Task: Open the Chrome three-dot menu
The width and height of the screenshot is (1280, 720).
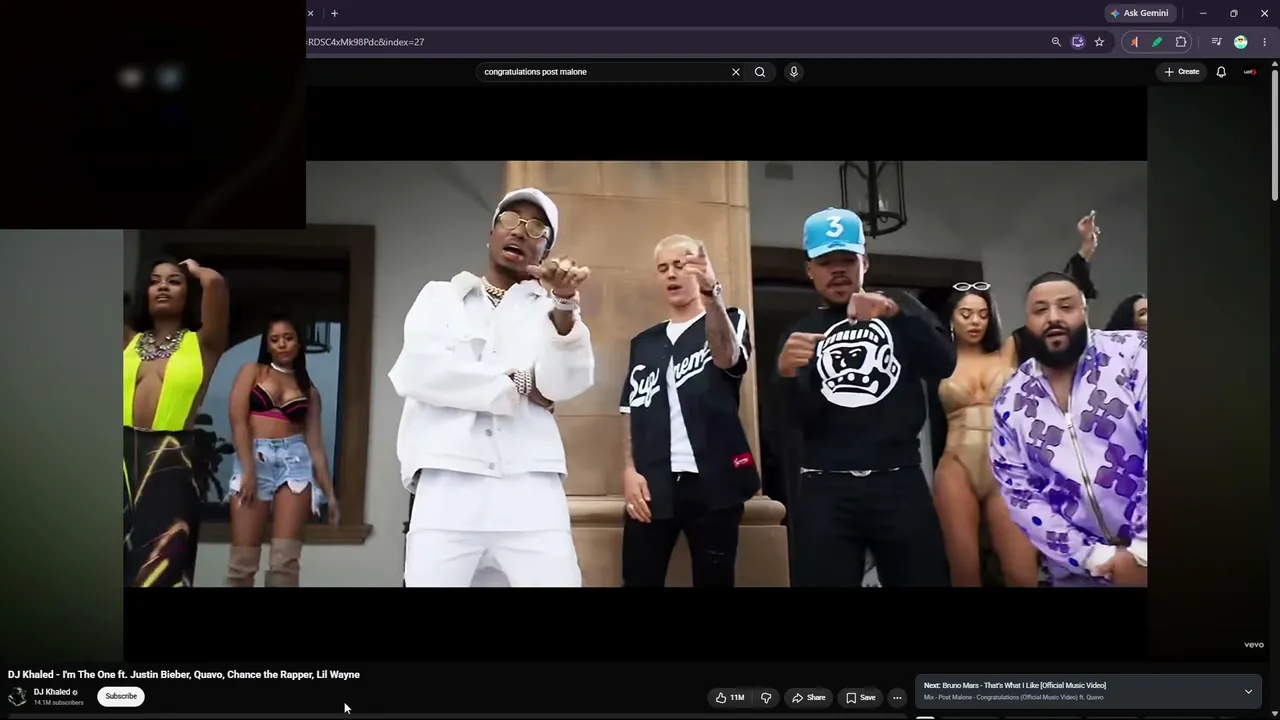Action: 1265,42
